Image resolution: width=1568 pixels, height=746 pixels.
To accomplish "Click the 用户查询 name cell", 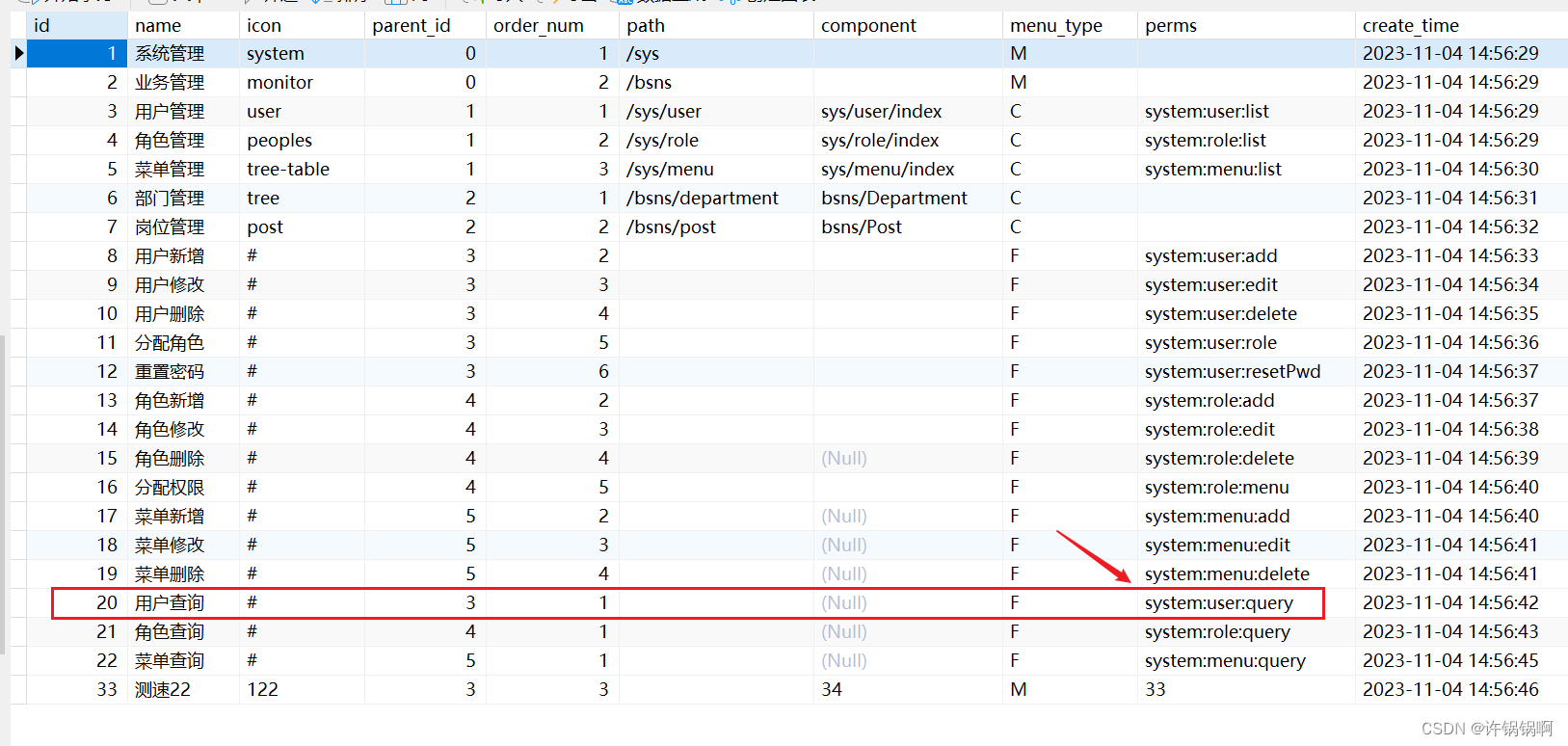I will 183,603.
